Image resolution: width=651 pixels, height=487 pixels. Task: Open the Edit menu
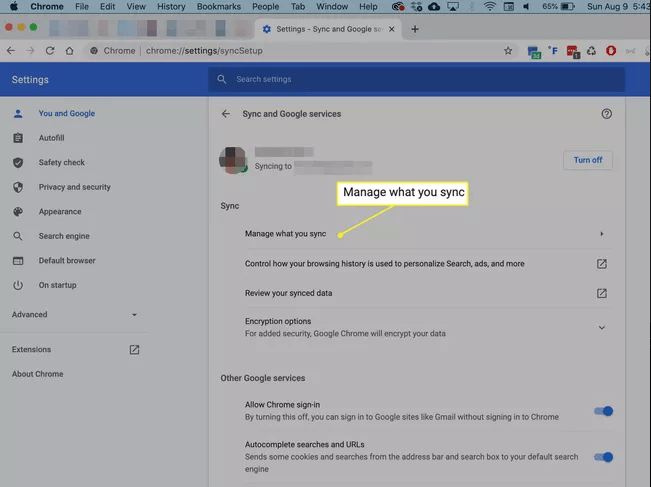[108, 6]
